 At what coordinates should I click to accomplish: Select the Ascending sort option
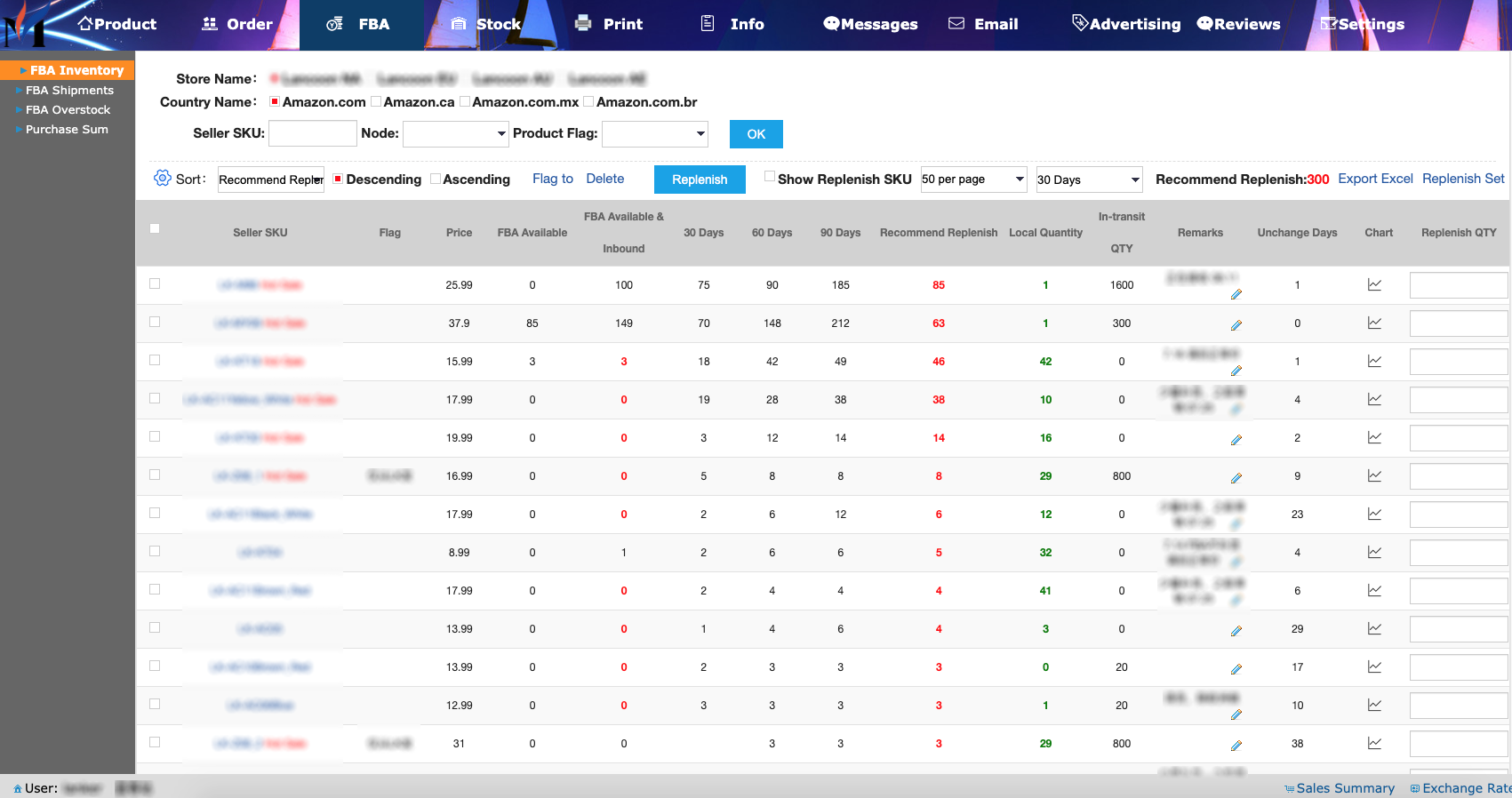pyautogui.click(x=436, y=179)
